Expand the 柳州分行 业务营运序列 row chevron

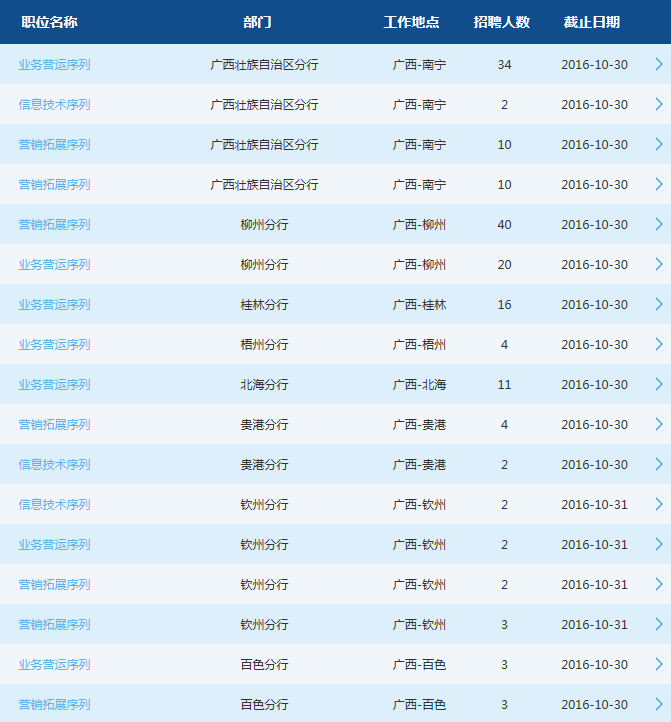[658, 264]
